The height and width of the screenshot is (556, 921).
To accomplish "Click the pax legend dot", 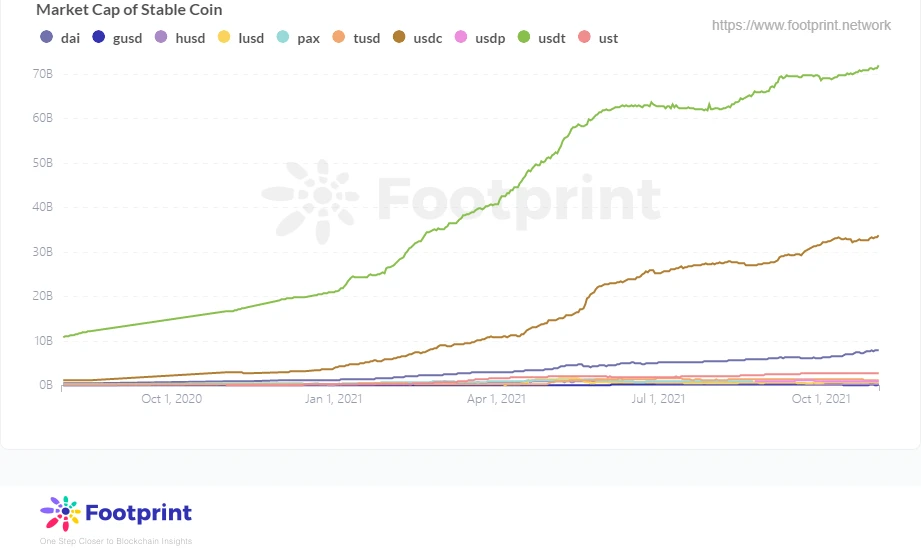I will point(283,38).
